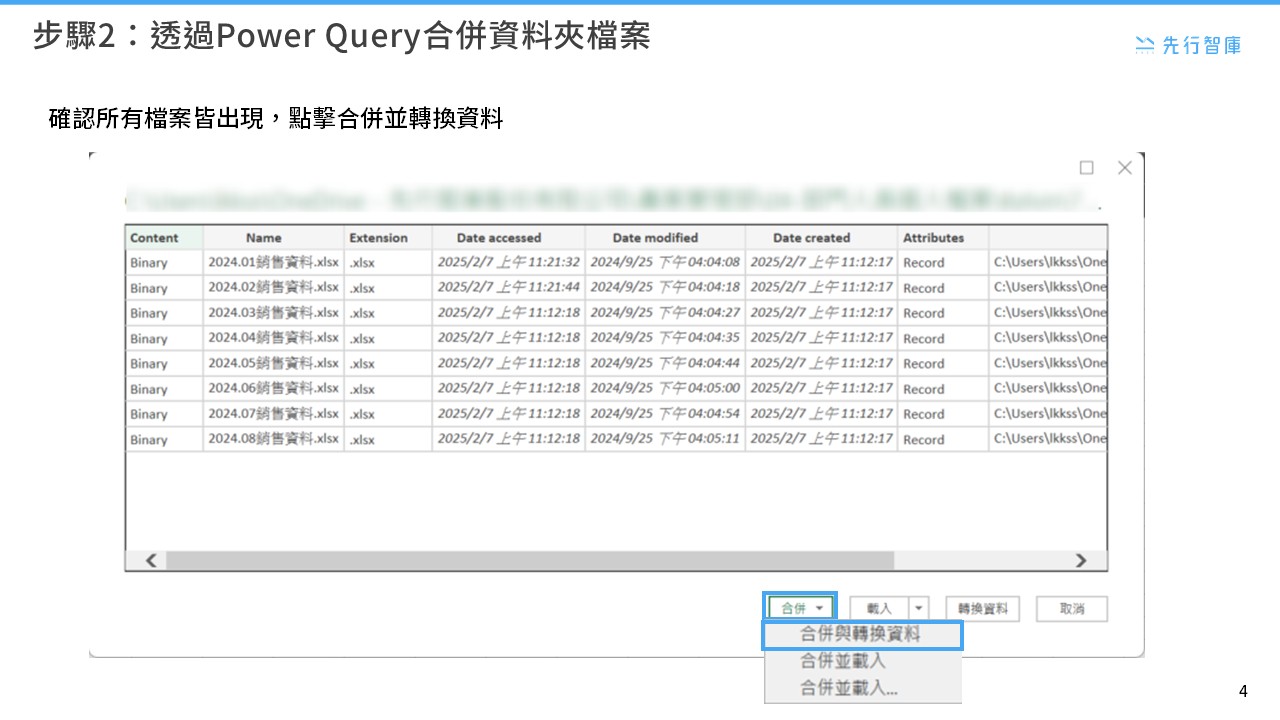This screenshot has width=1280, height=720.
Task: Close the Power Query dialog with the X
Action: [1124, 167]
